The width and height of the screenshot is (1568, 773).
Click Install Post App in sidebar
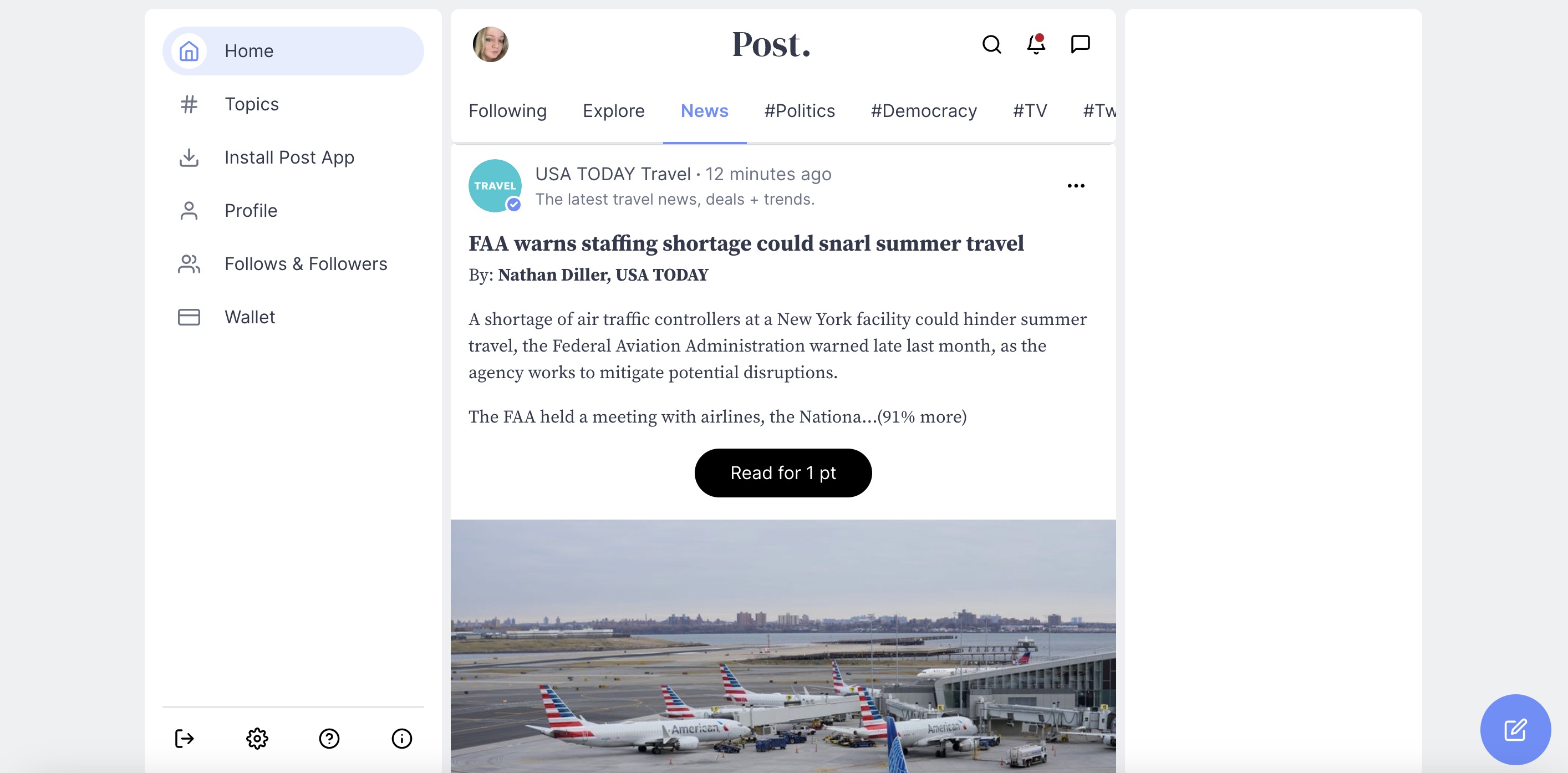coord(289,157)
